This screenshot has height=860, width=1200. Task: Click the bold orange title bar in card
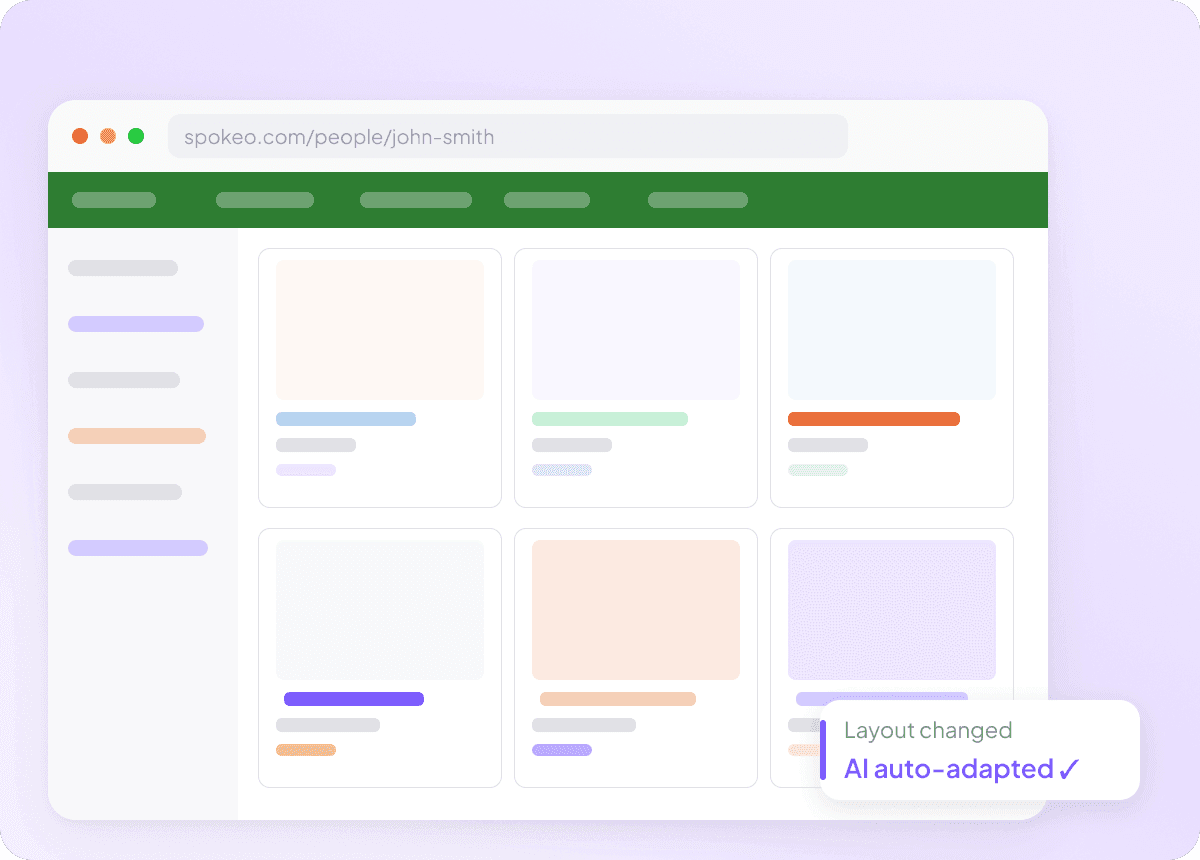click(x=874, y=419)
